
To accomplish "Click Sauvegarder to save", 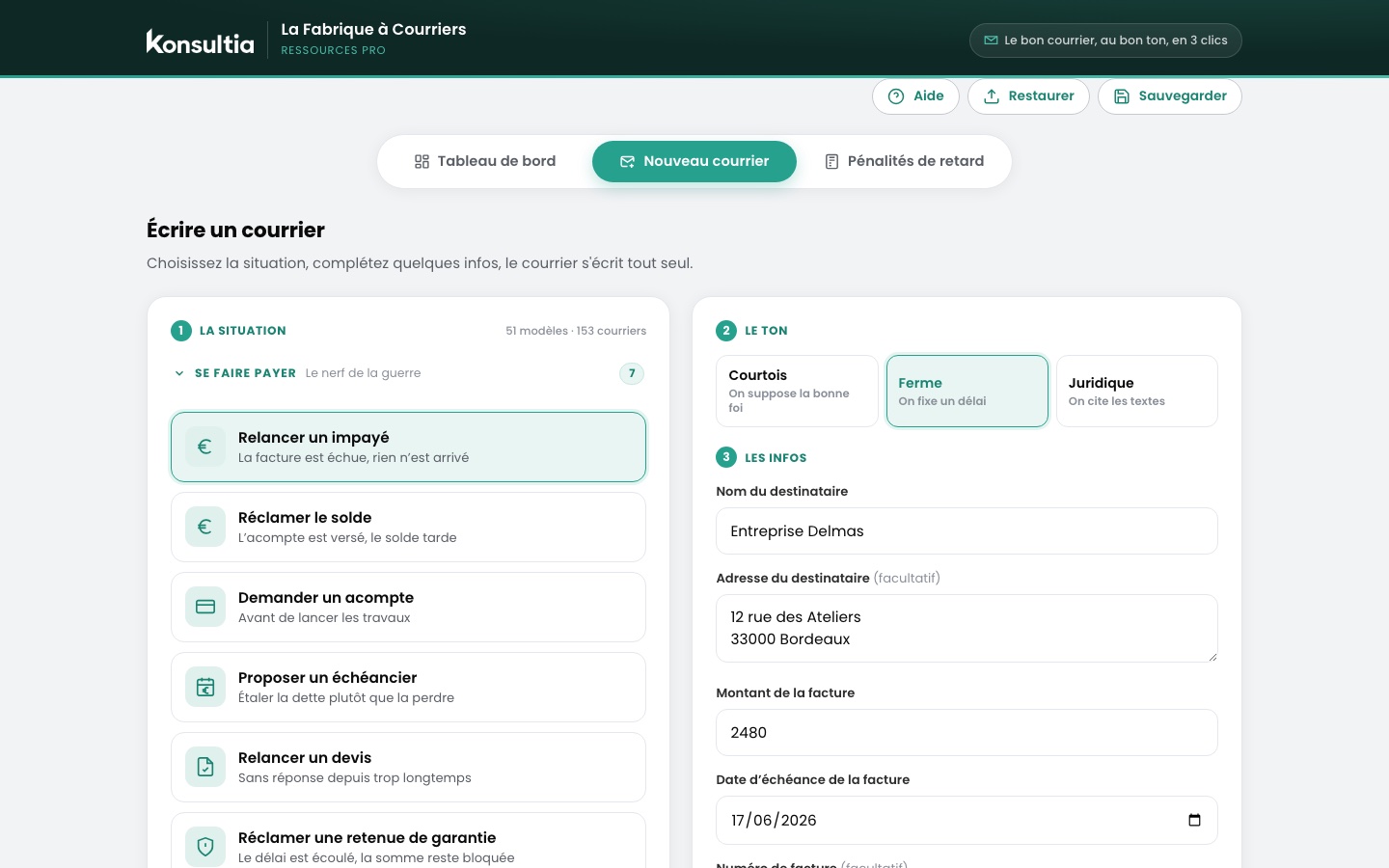I will click(1170, 96).
